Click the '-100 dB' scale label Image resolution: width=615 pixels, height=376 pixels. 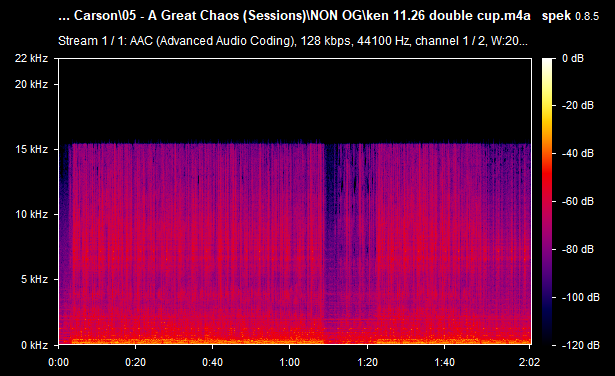(x=580, y=297)
